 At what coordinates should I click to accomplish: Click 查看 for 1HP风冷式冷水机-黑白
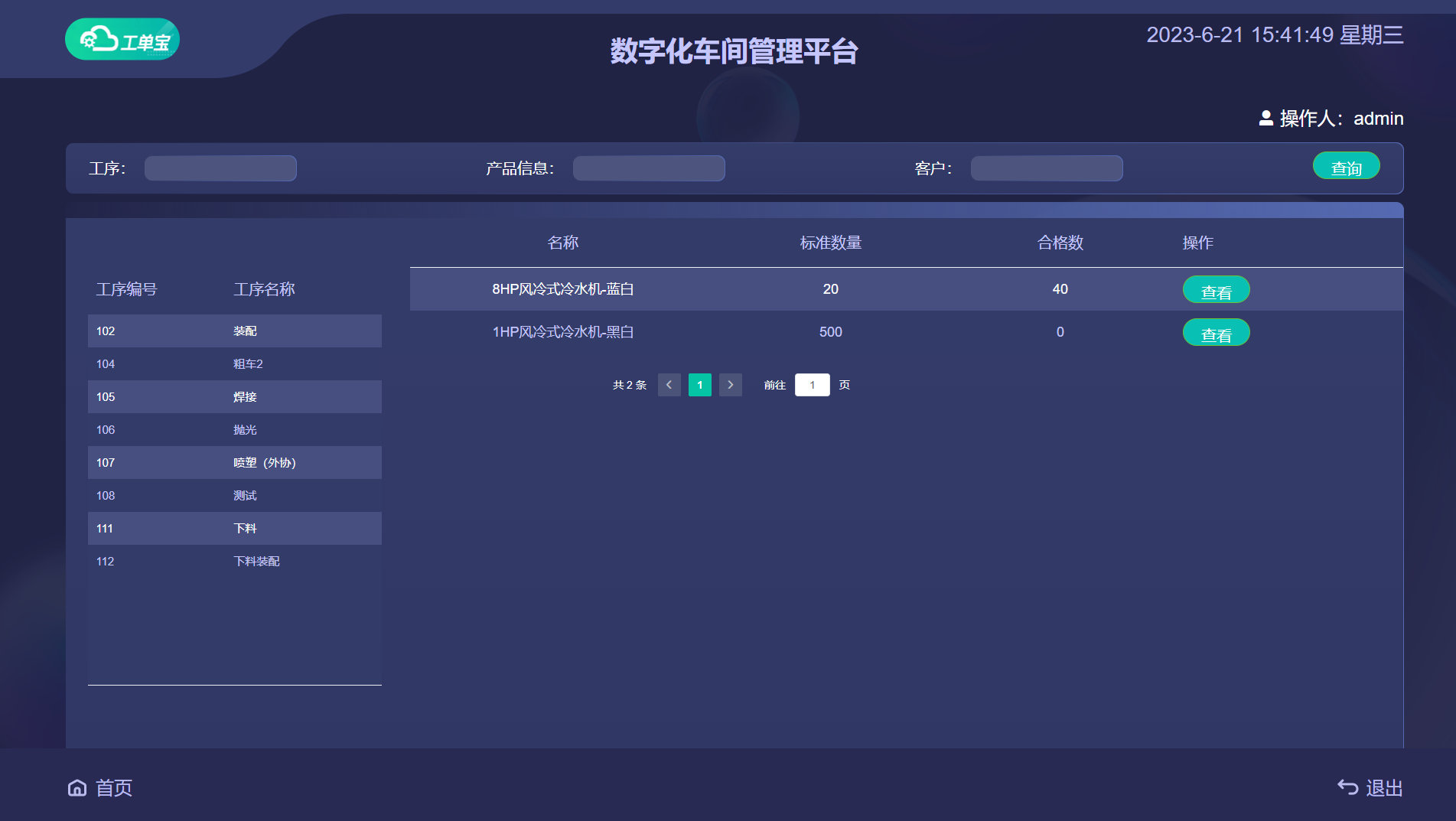tap(1217, 332)
